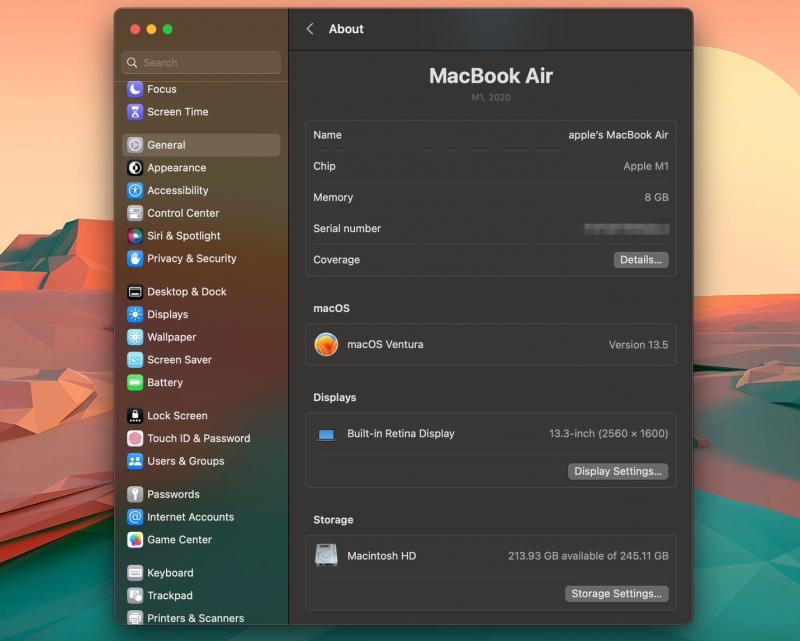Click the Accessibility icon in sidebar

click(x=135, y=190)
